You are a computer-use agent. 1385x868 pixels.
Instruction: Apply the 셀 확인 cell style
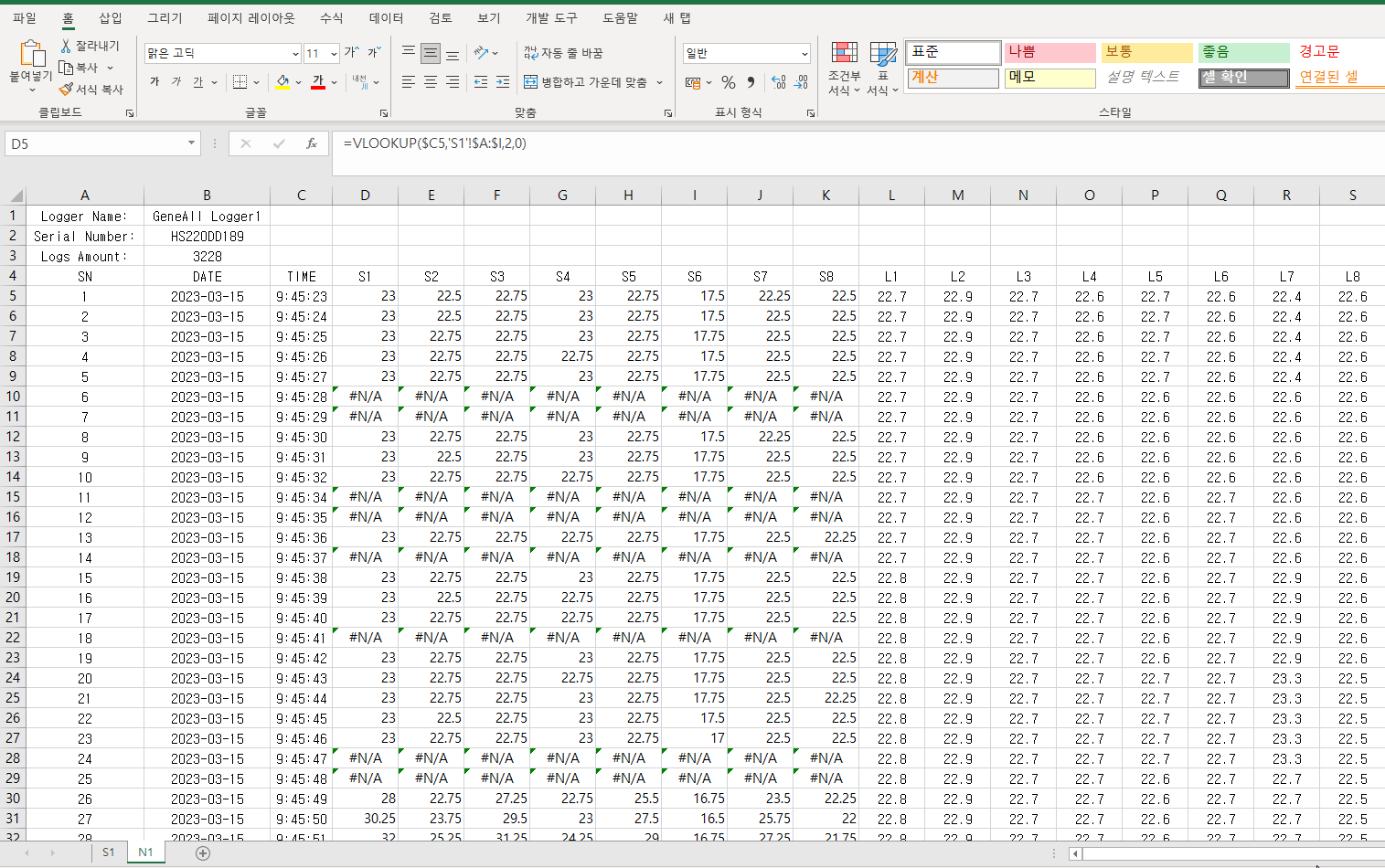point(1243,78)
